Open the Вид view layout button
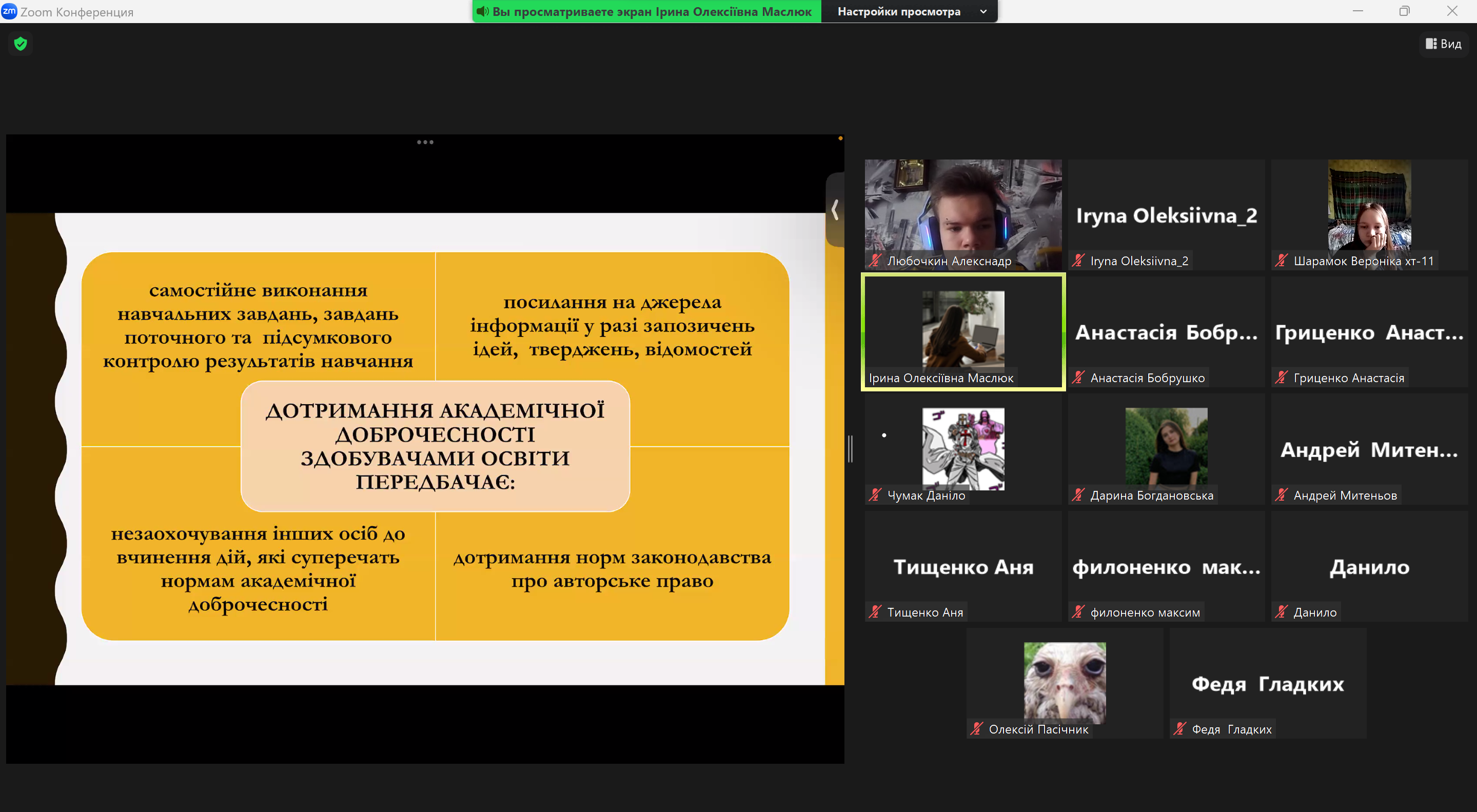 (x=1444, y=44)
